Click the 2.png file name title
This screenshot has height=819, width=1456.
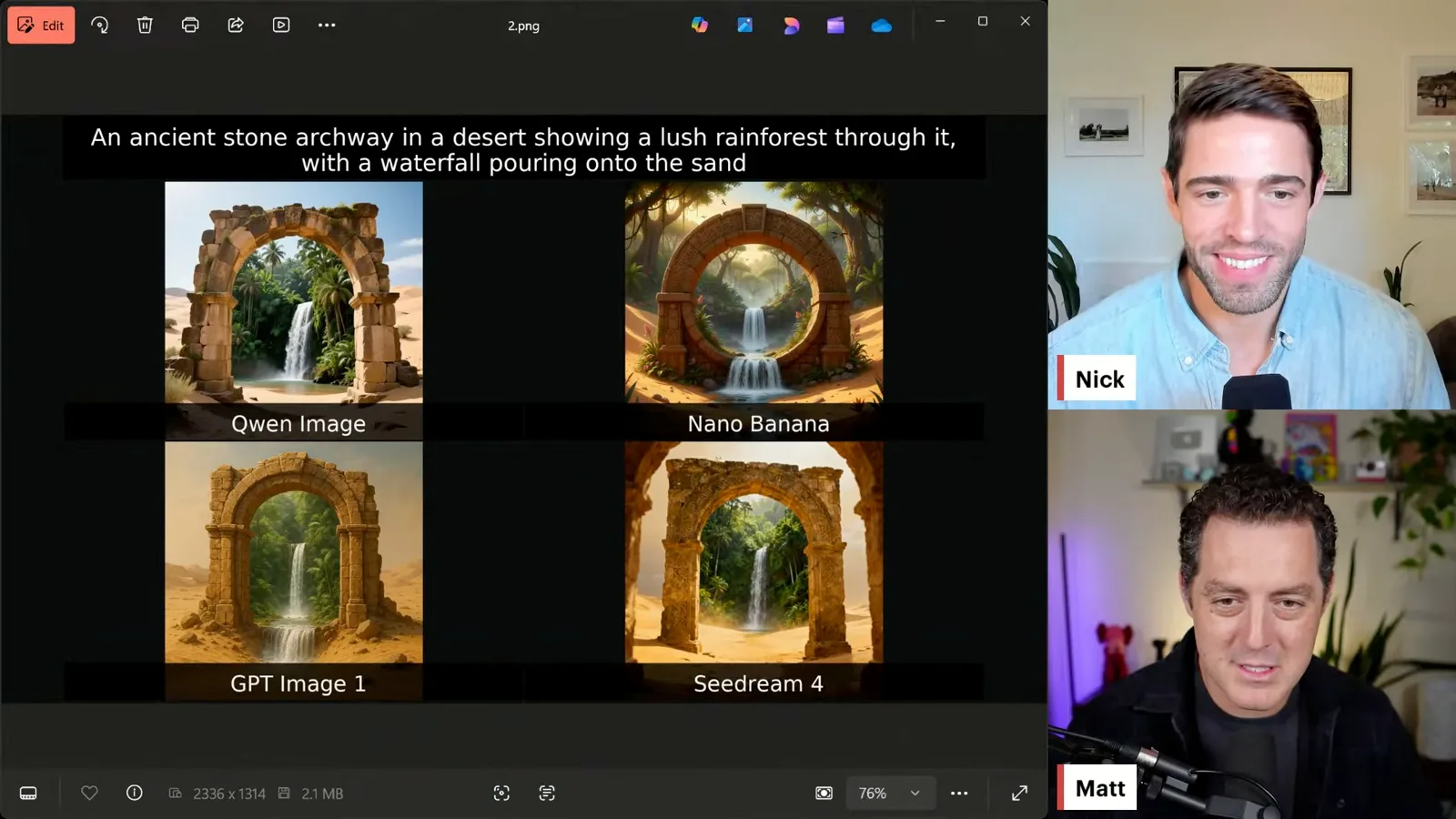523,25
